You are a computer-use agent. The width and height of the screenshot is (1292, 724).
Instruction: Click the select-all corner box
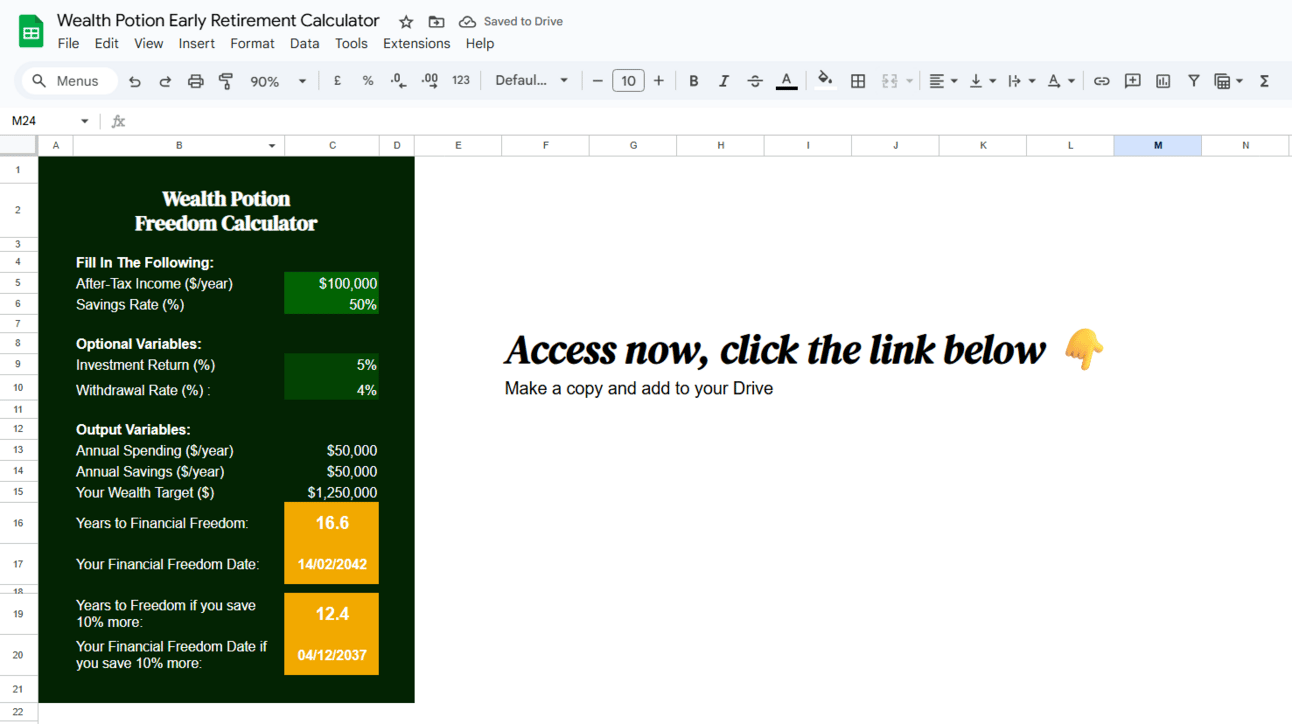point(18,146)
